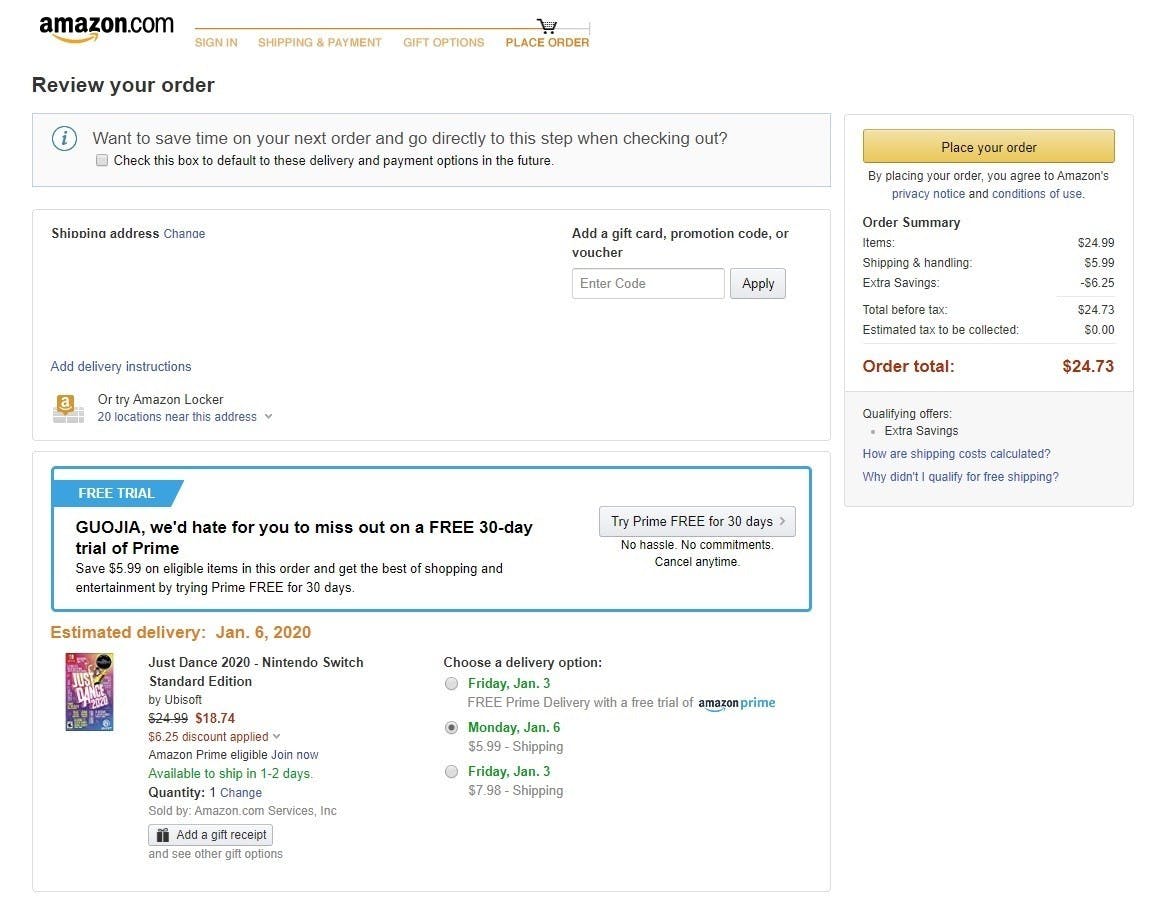Select Friday Jan. 3 free Prime delivery
1161x901 pixels.
[x=451, y=684]
